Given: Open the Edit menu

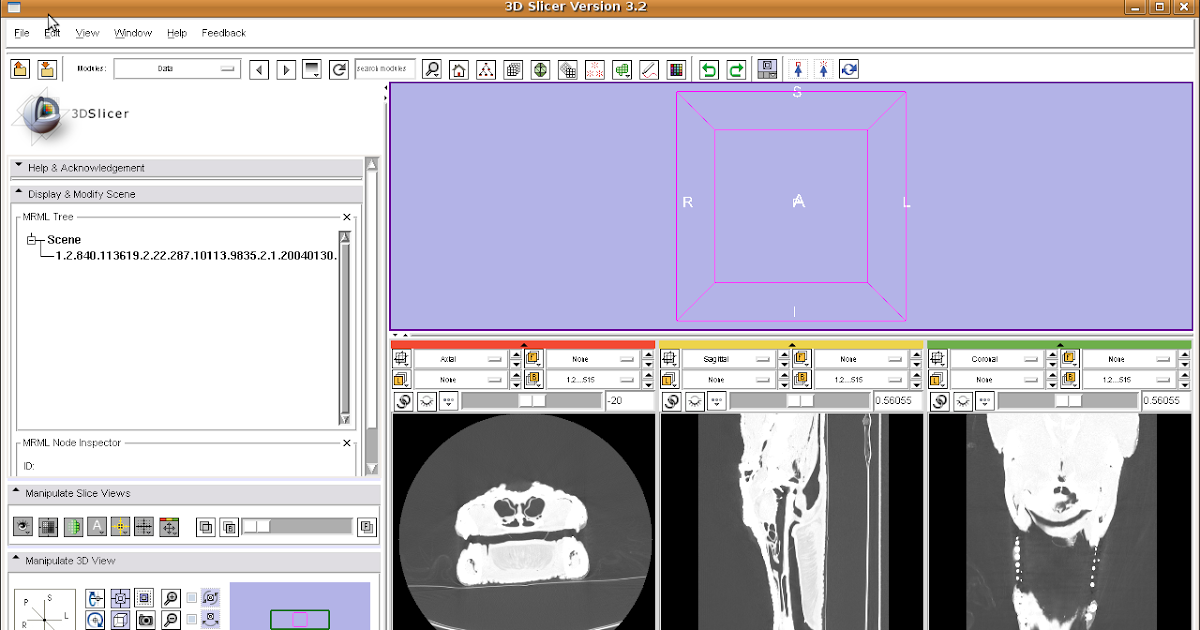Looking at the screenshot, I should pos(52,33).
